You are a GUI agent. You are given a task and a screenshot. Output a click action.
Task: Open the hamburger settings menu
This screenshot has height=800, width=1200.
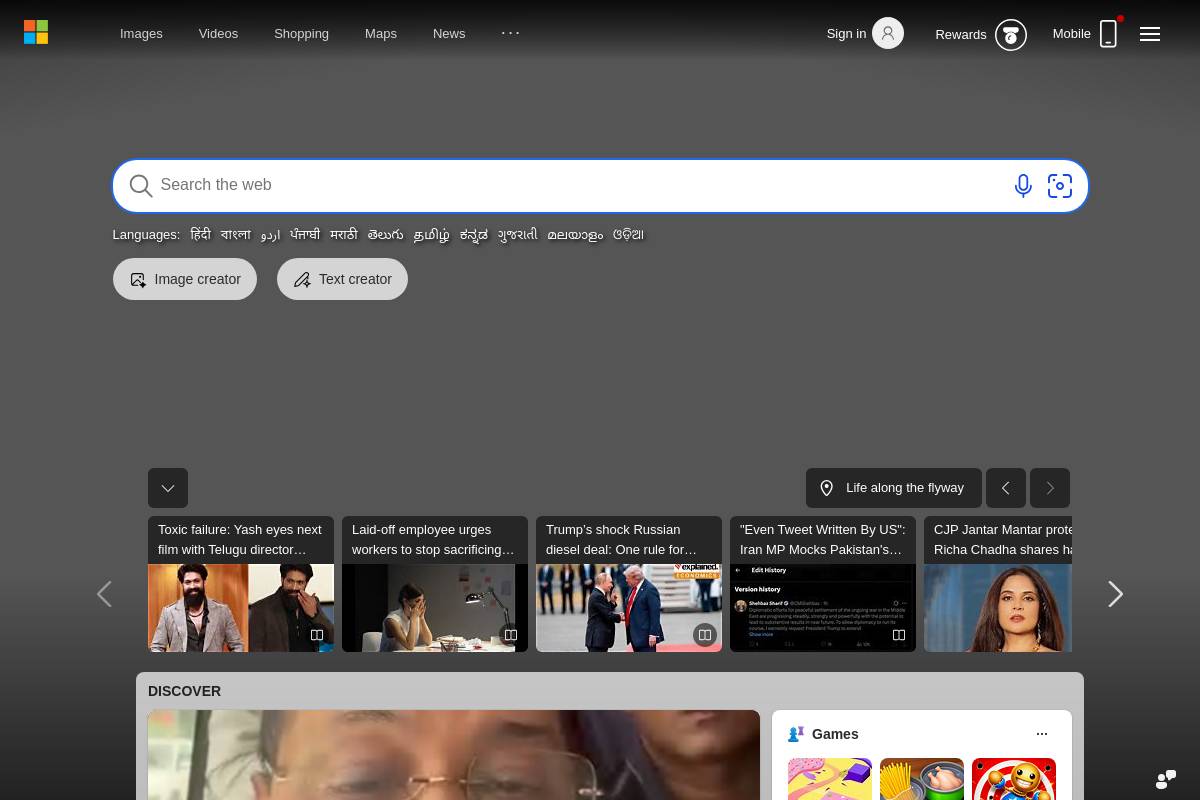(x=1150, y=34)
